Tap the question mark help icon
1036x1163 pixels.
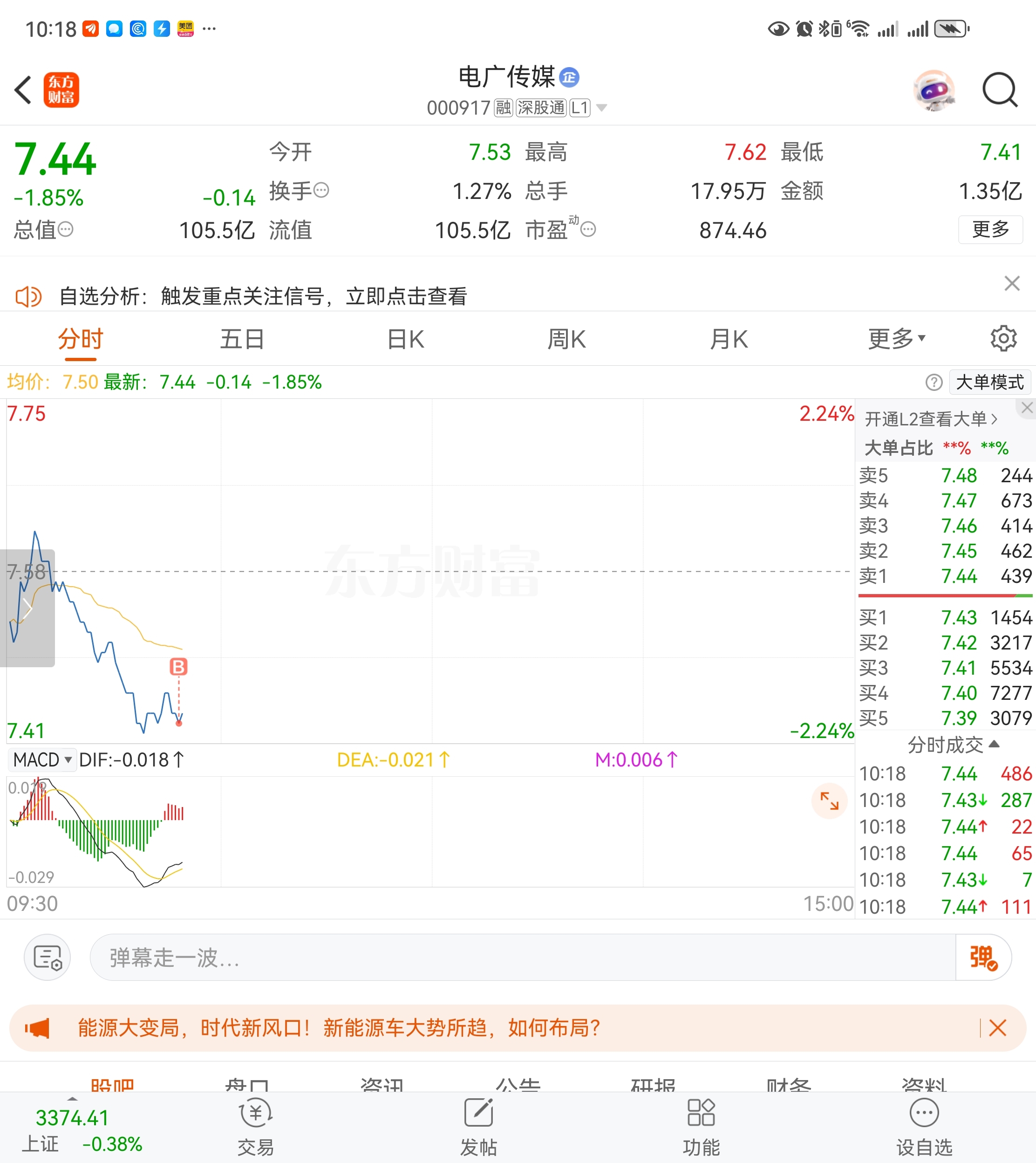[x=934, y=382]
